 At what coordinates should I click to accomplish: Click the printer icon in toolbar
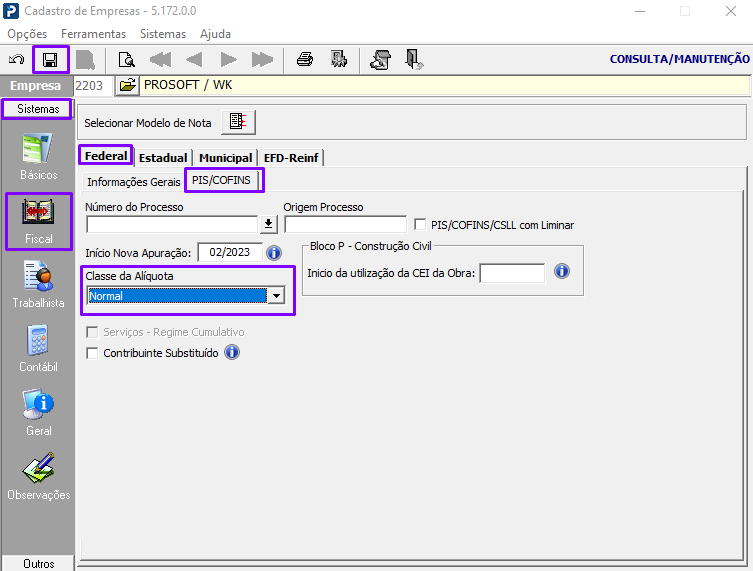tap(305, 60)
